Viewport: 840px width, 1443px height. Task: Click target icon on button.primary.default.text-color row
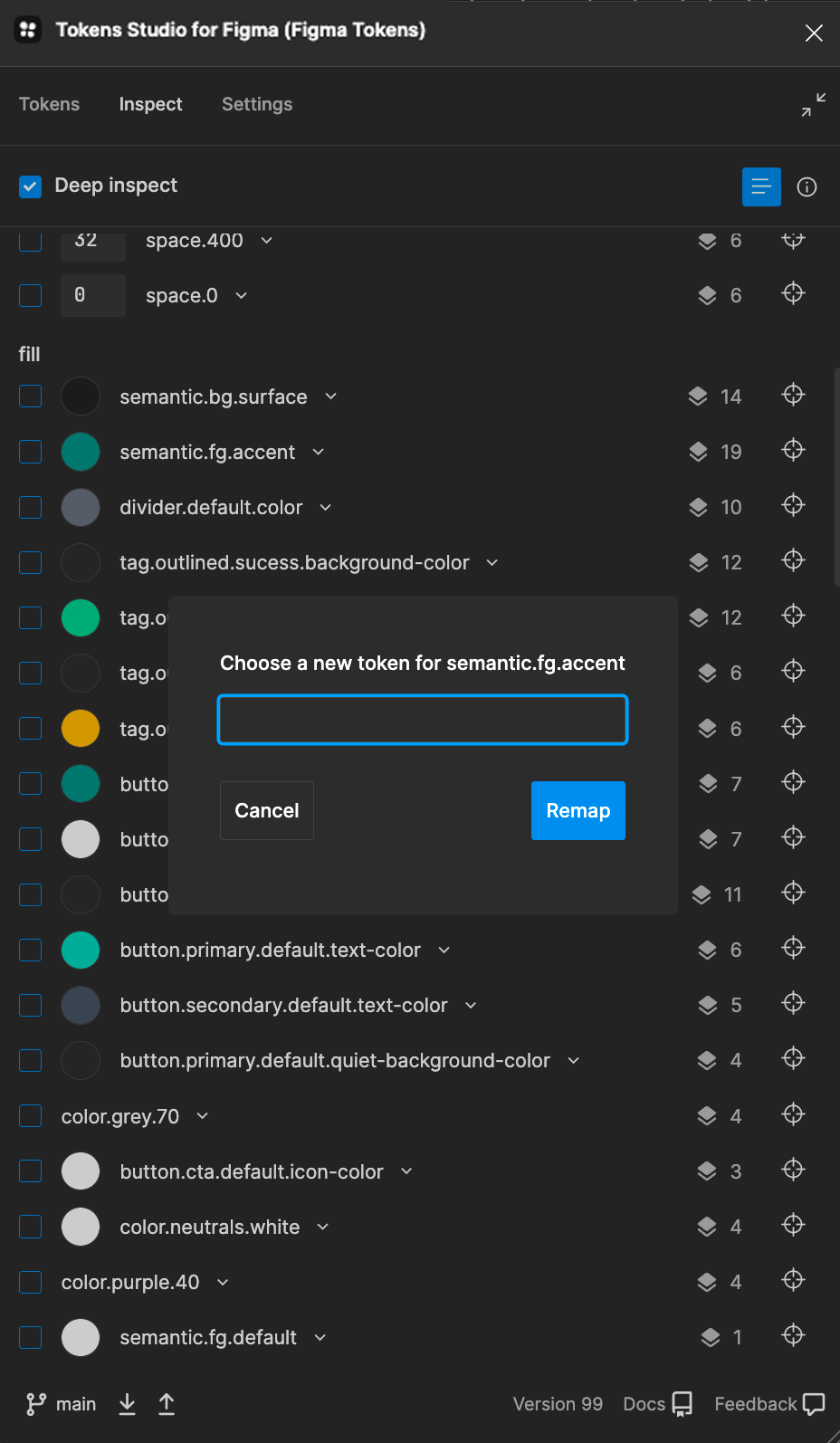(x=793, y=948)
